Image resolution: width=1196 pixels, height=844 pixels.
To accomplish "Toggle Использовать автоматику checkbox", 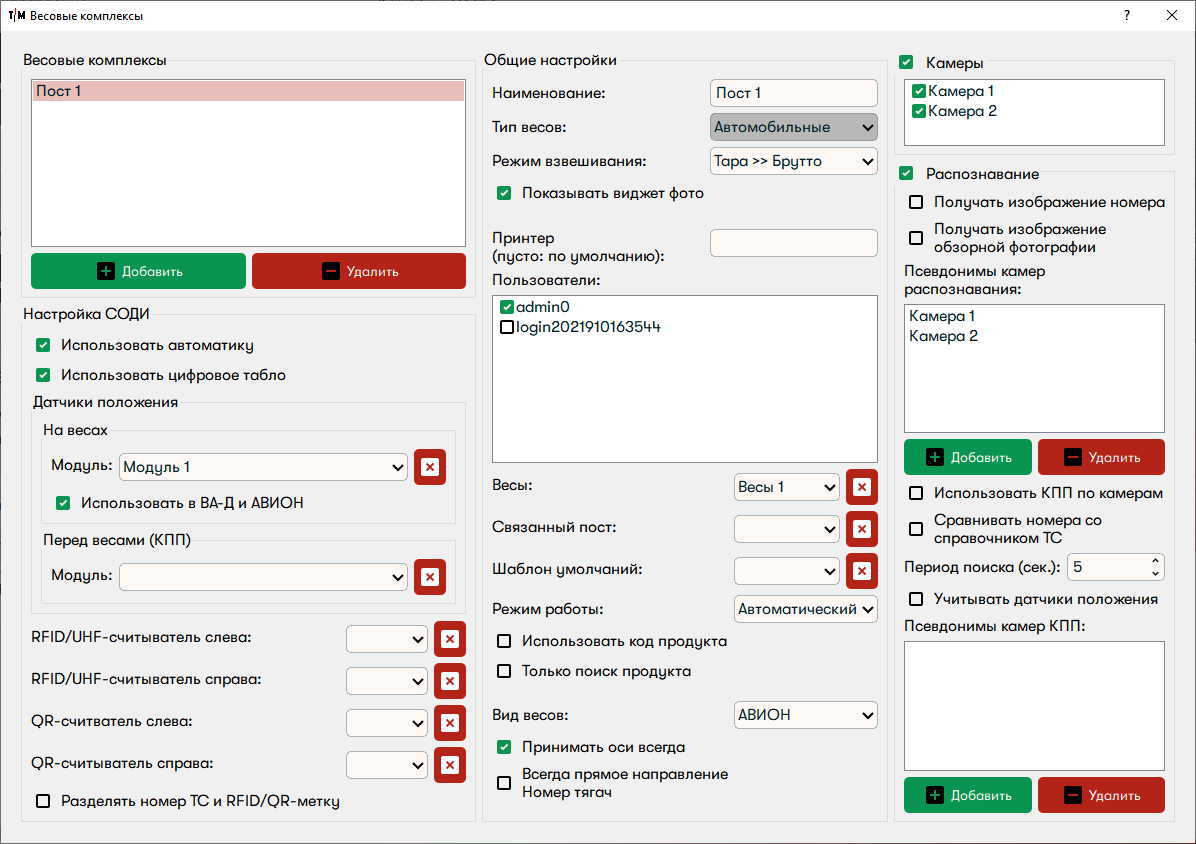I will [43, 346].
